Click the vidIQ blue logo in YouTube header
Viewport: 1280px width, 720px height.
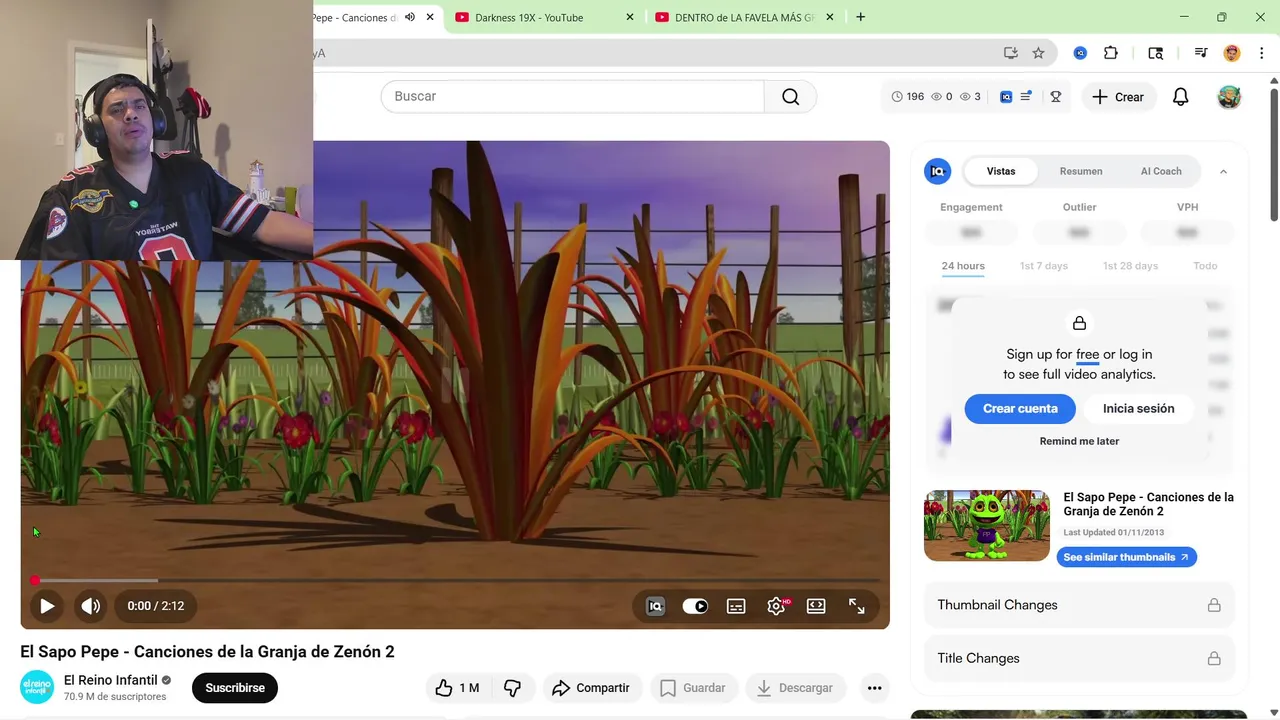point(1006,97)
